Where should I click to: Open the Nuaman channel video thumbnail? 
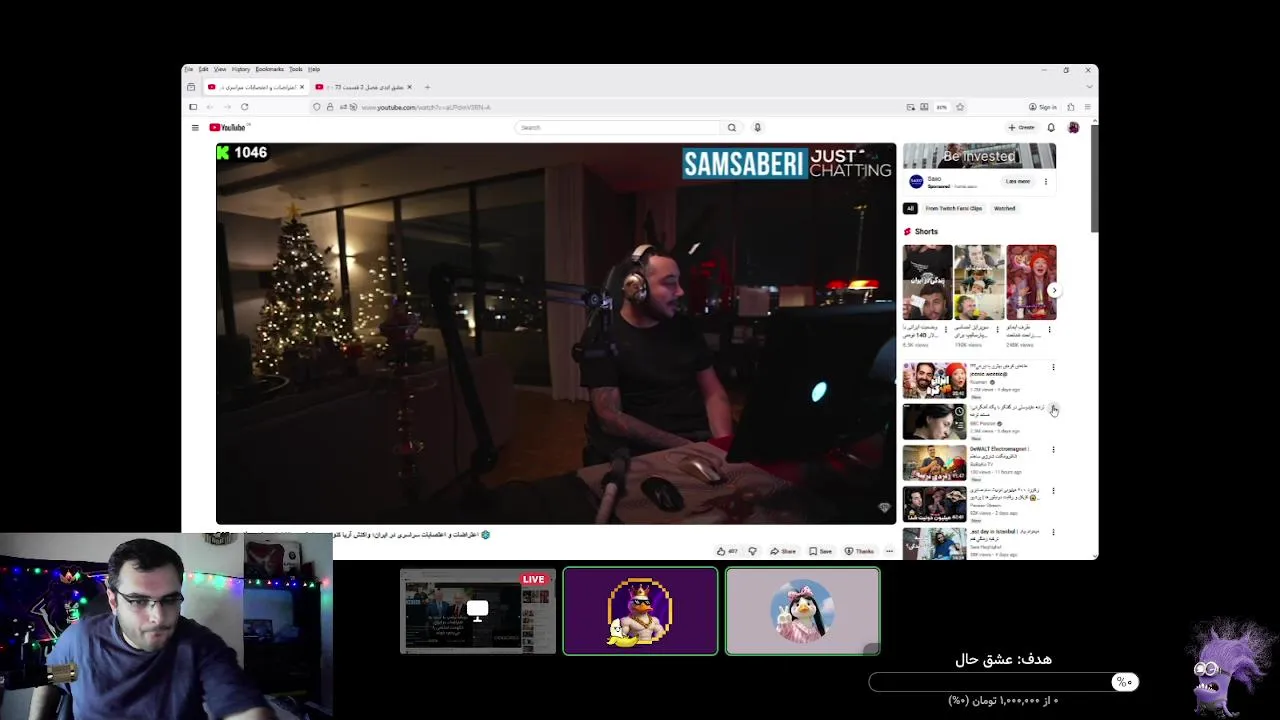[934, 381]
